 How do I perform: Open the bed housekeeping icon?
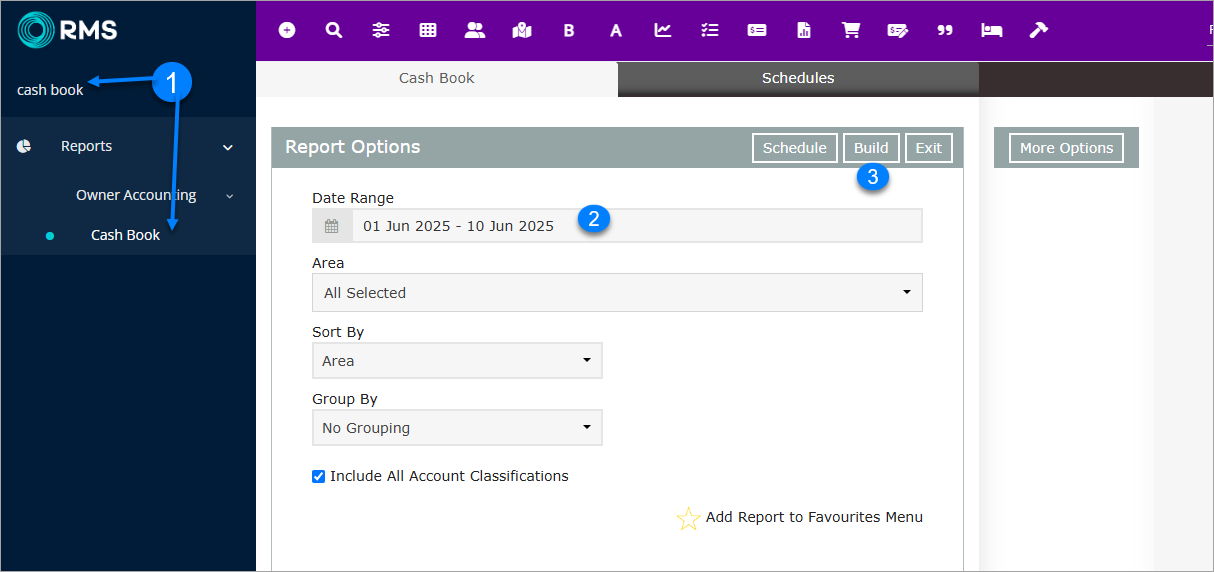coord(991,30)
